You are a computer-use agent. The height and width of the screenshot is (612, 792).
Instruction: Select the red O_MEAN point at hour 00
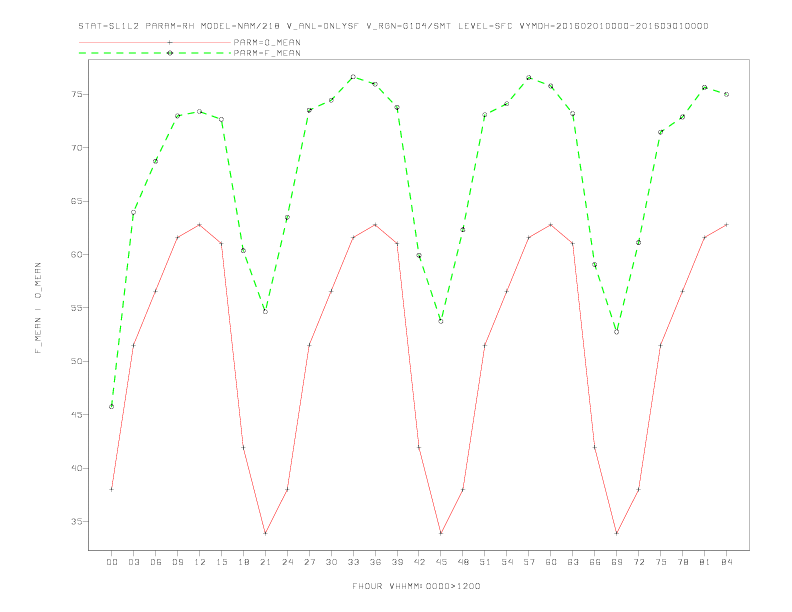coord(112,489)
